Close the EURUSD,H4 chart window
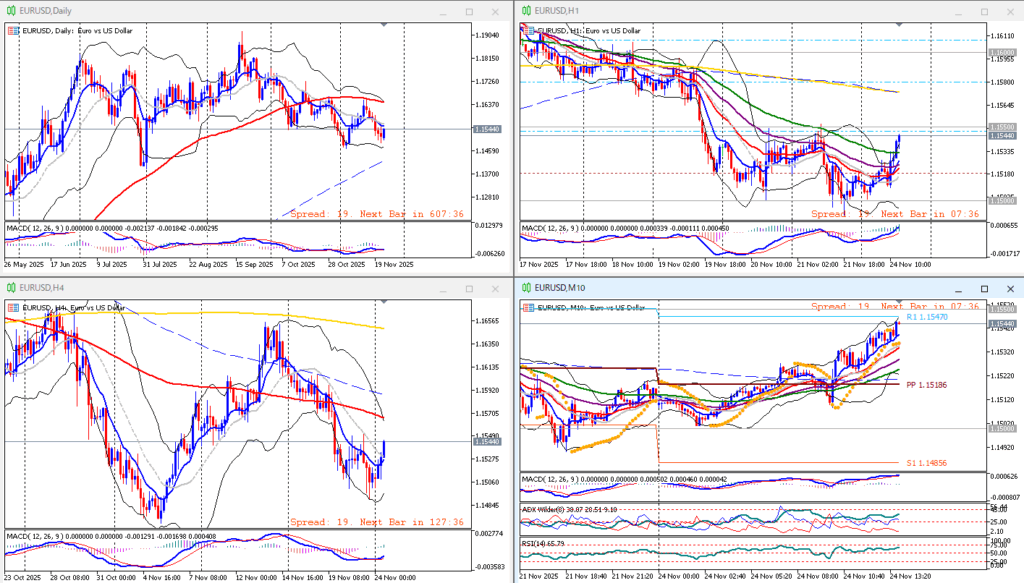This screenshot has width=1024, height=583. pos(495,288)
